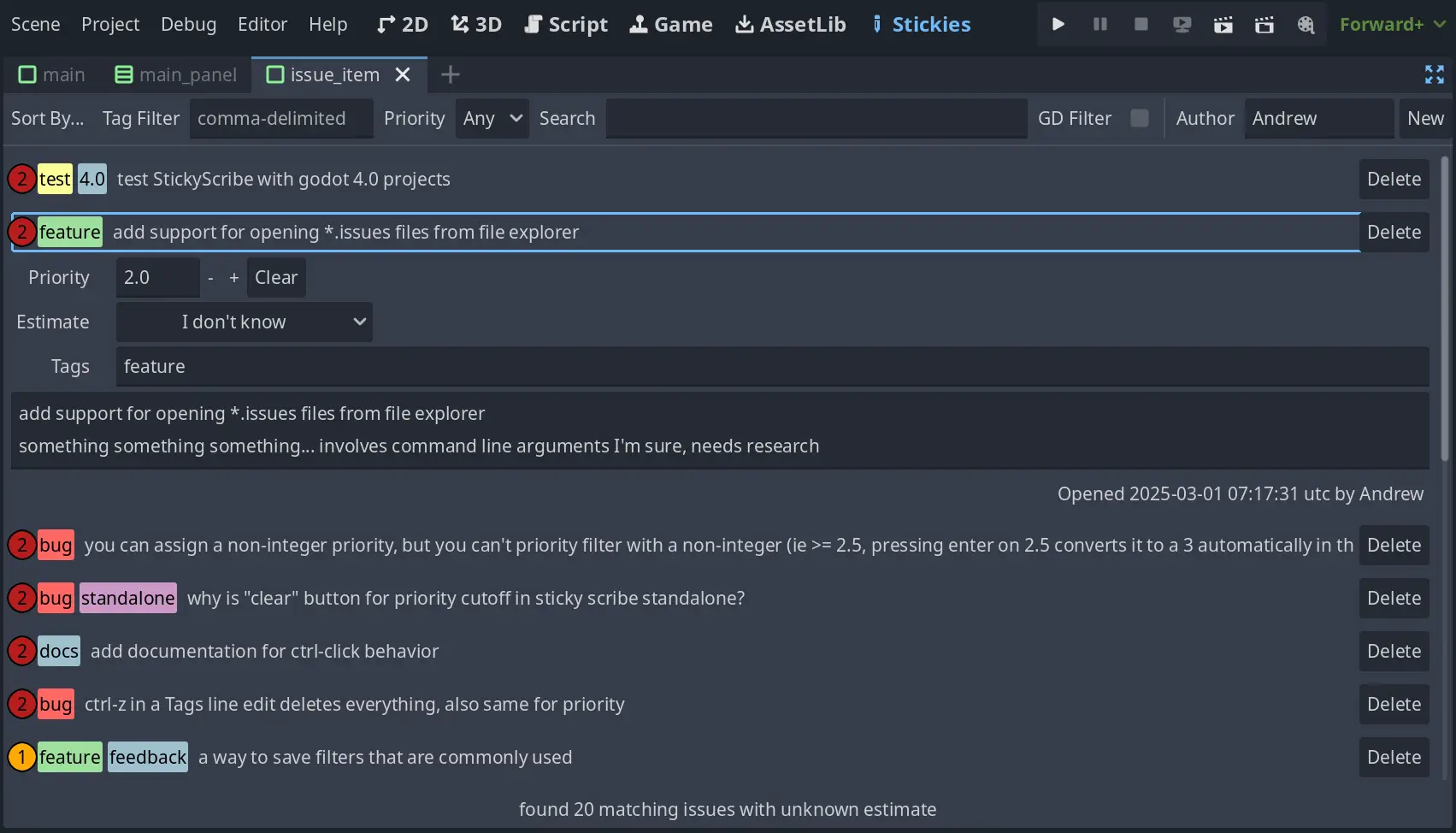
Task: Open the Editor menu
Action: [262, 24]
